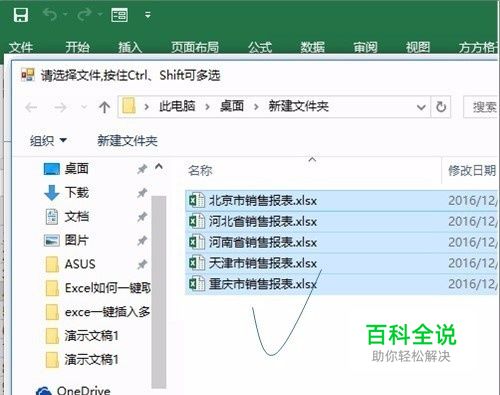This screenshot has width=500, height=395.
Task: Go back using the dialog back arrow
Action: 31,107
